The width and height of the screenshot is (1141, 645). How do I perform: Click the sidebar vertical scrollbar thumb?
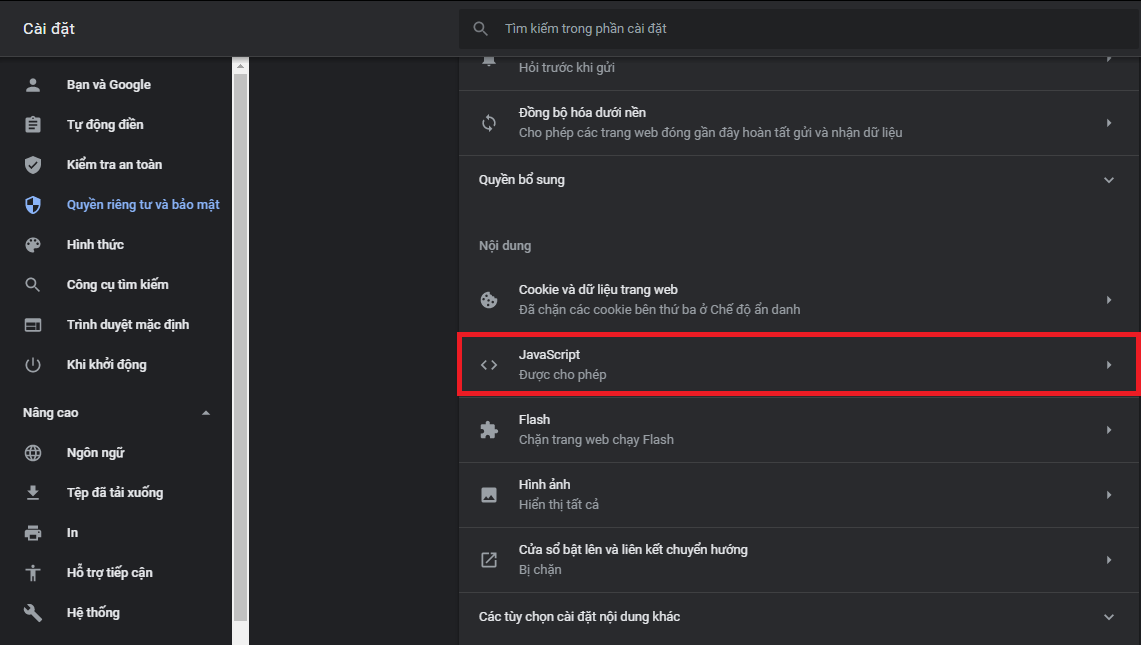240,348
